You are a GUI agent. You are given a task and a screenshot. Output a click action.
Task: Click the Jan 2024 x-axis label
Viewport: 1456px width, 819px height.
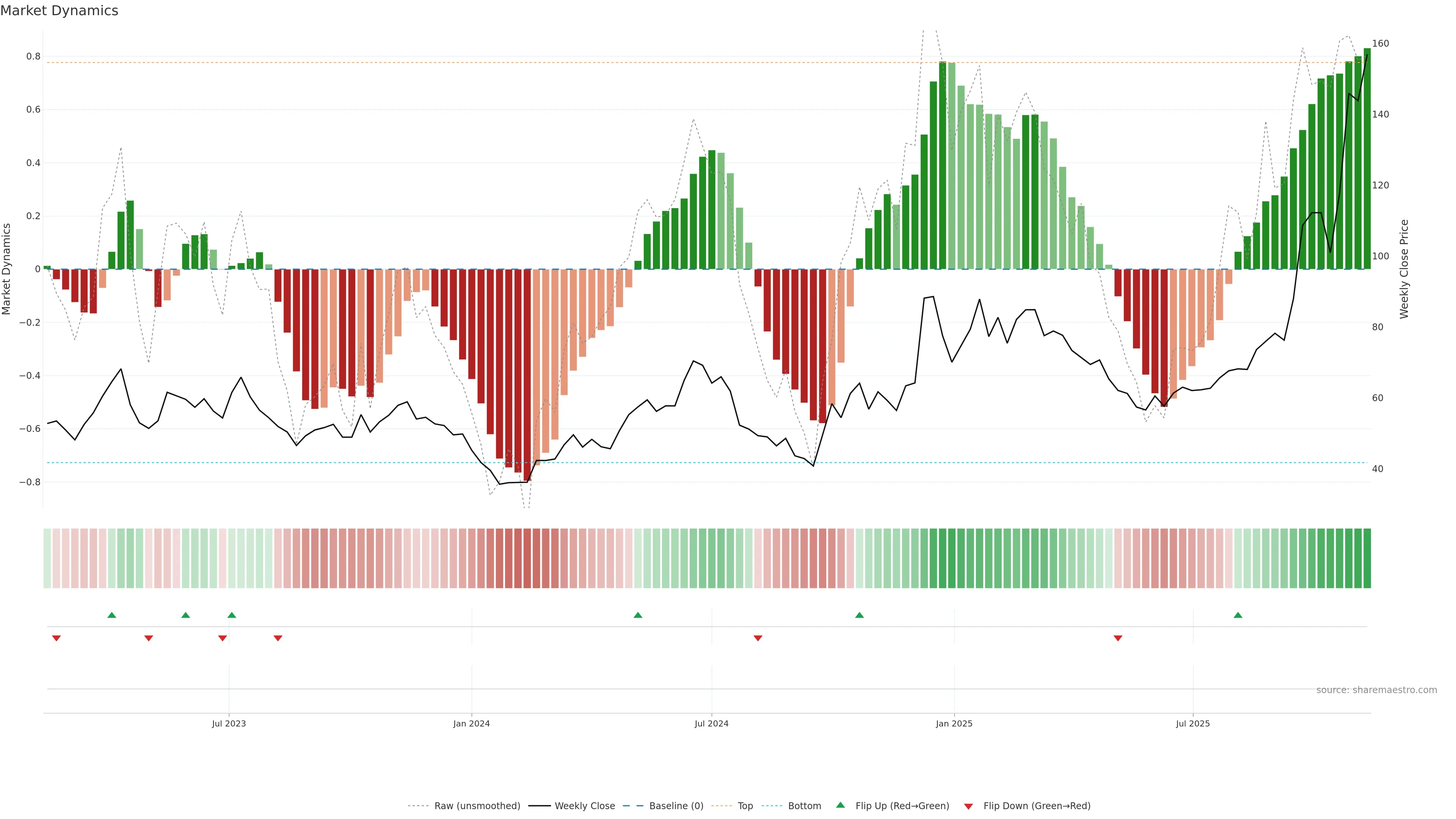coord(471,723)
